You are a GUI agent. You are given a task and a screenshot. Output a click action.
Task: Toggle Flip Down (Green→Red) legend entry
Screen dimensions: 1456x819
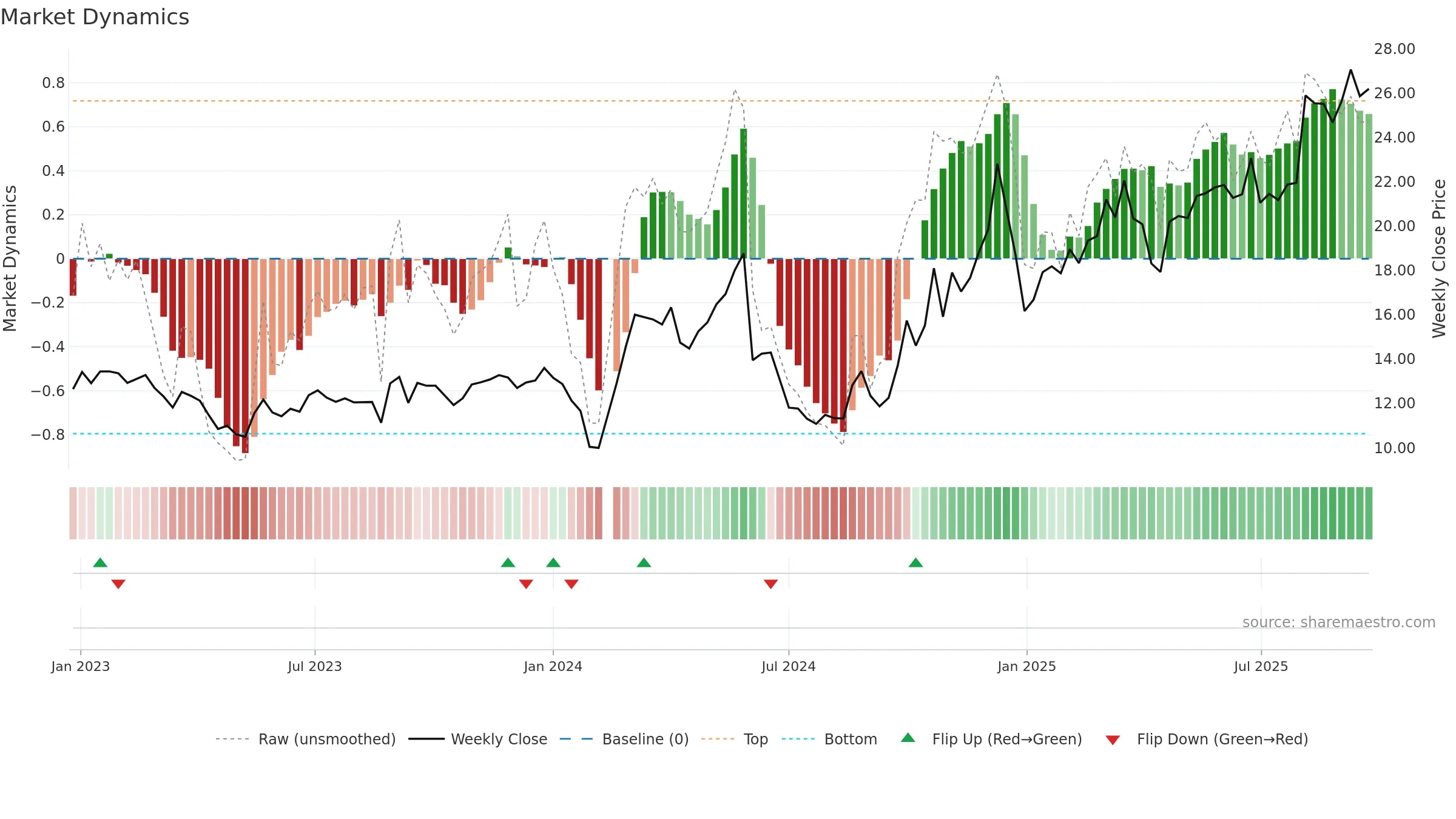click(1207, 739)
